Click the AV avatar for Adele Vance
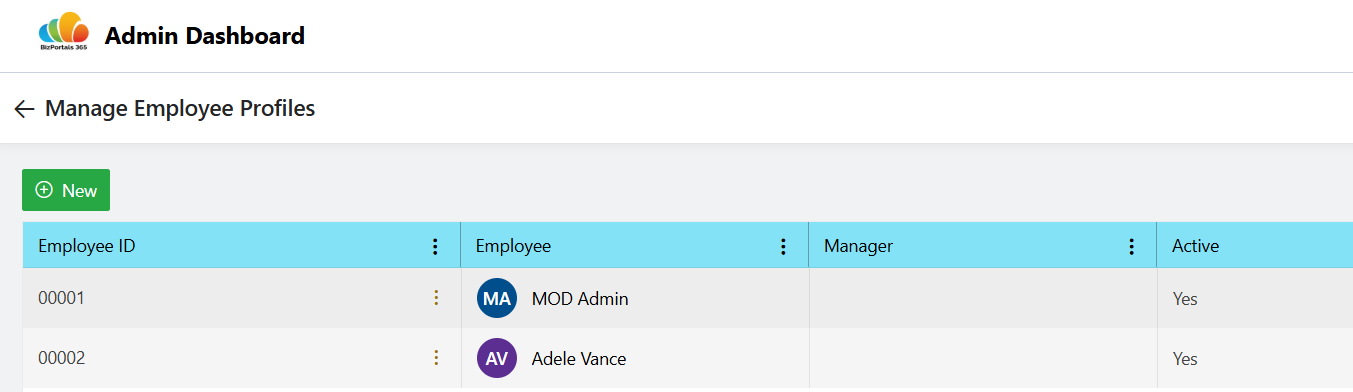This screenshot has width=1353, height=392. 497,358
